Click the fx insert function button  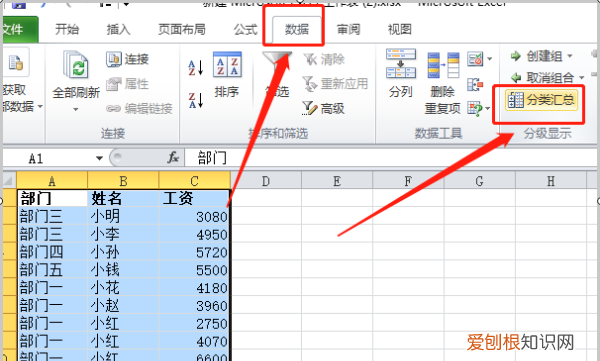[x=173, y=157]
